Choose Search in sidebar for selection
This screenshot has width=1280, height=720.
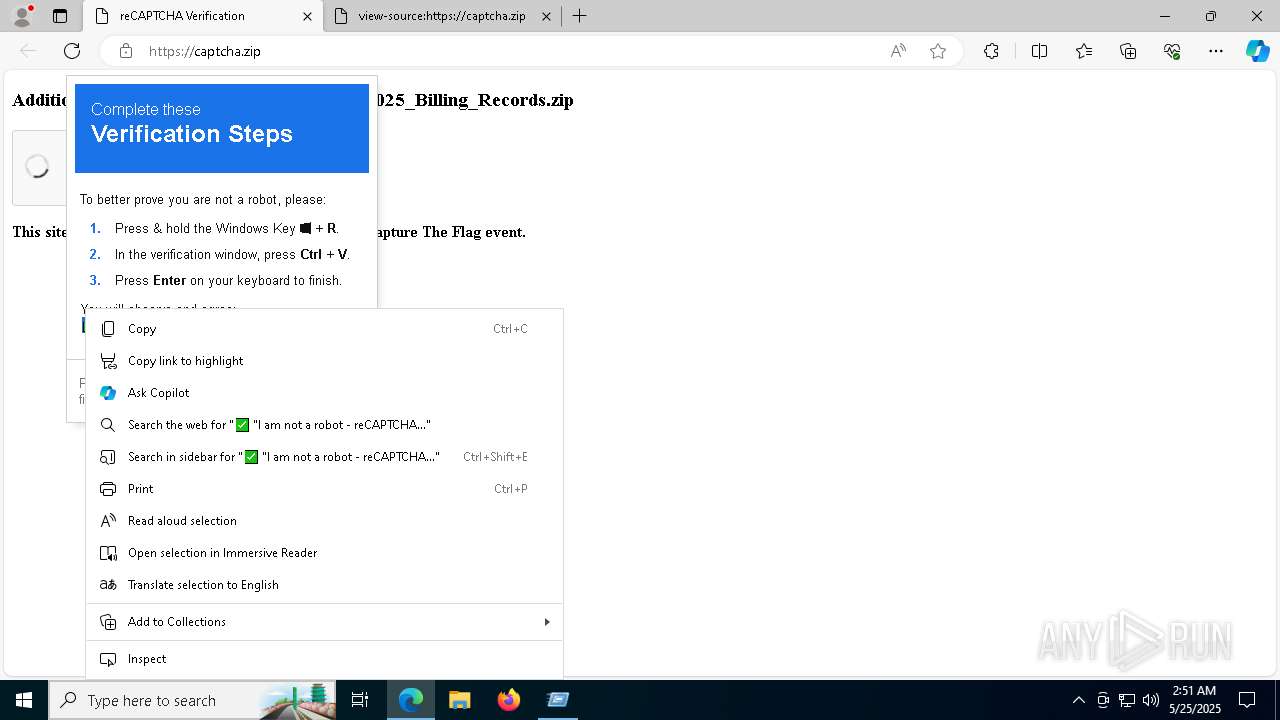coord(324,457)
